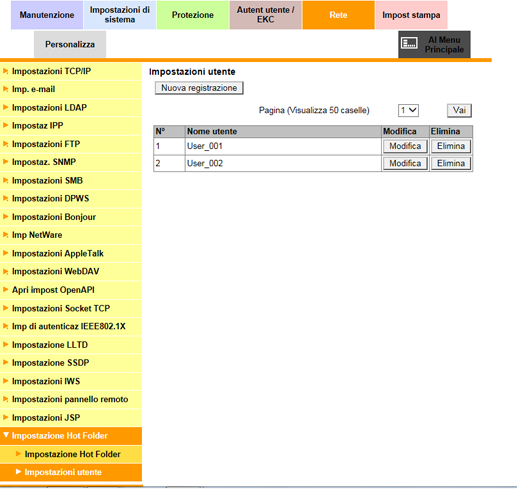Click Elimina for User_002
This screenshot has height=489, width=517.
(x=451, y=163)
